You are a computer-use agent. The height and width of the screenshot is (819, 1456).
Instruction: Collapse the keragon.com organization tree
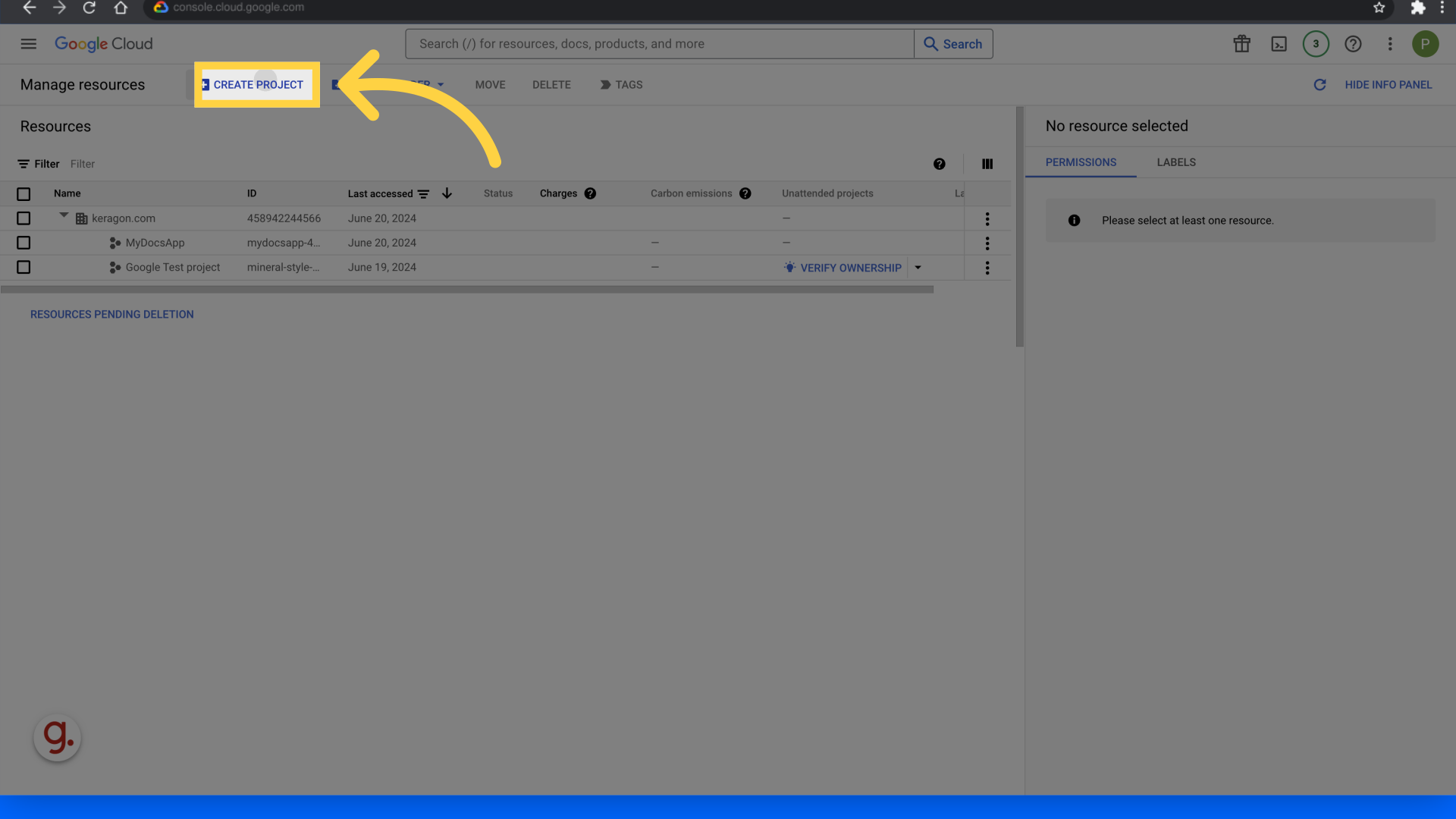(64, 216)
